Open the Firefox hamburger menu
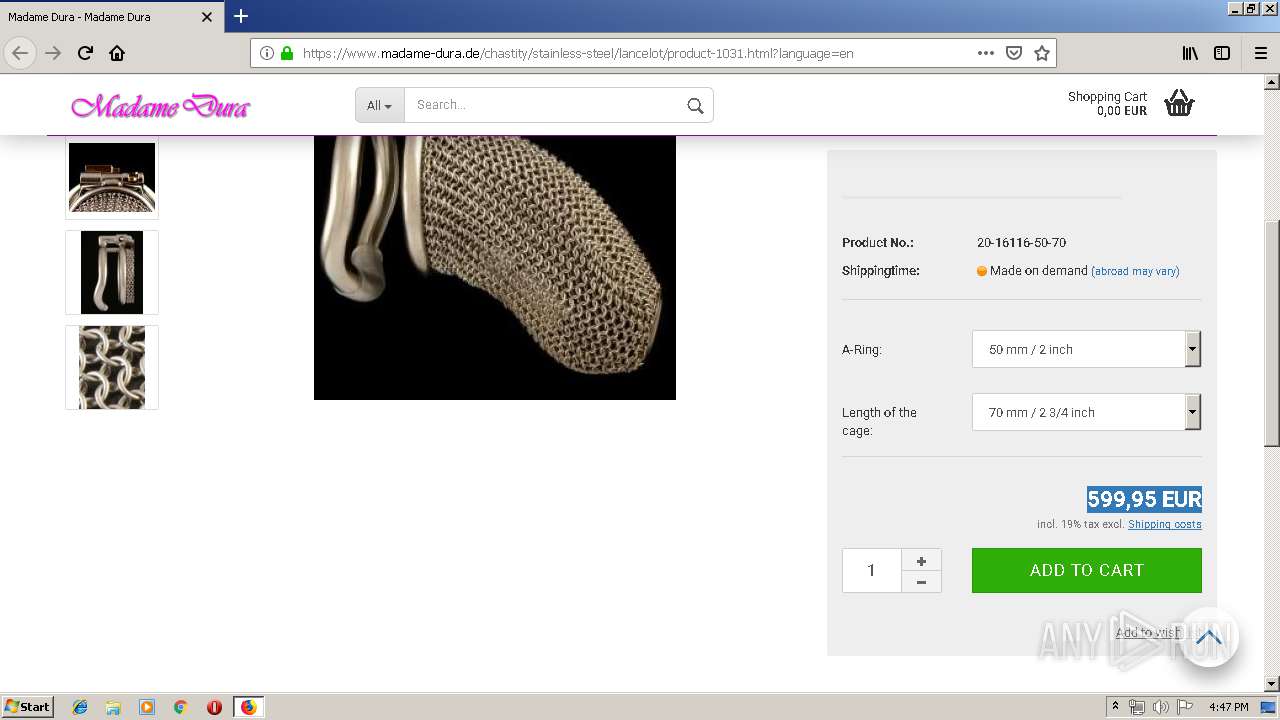Viewport: 1280px width, 720px height. pyautogui.click(x=1261, y=53)
